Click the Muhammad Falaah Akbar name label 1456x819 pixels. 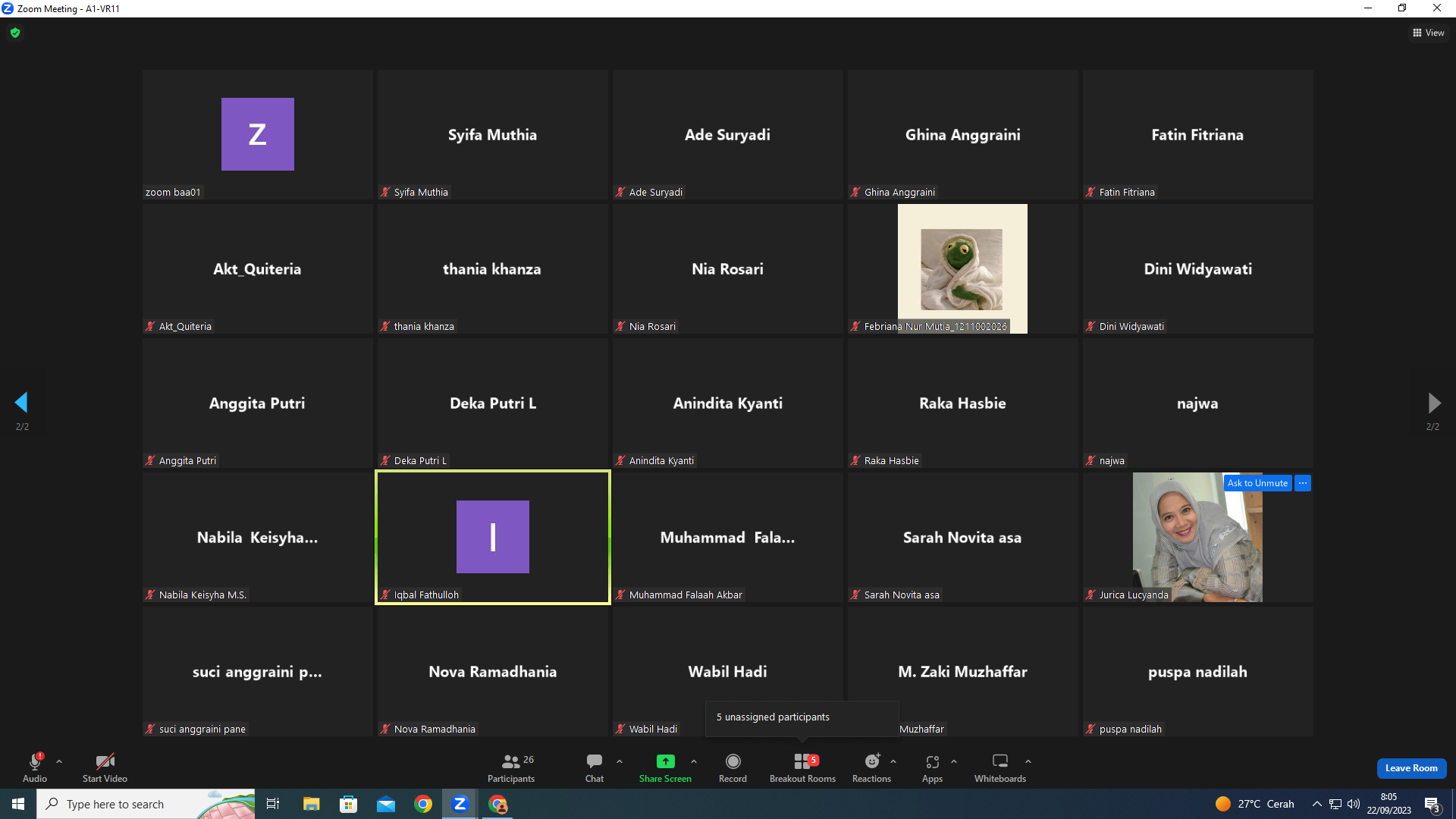686,595
